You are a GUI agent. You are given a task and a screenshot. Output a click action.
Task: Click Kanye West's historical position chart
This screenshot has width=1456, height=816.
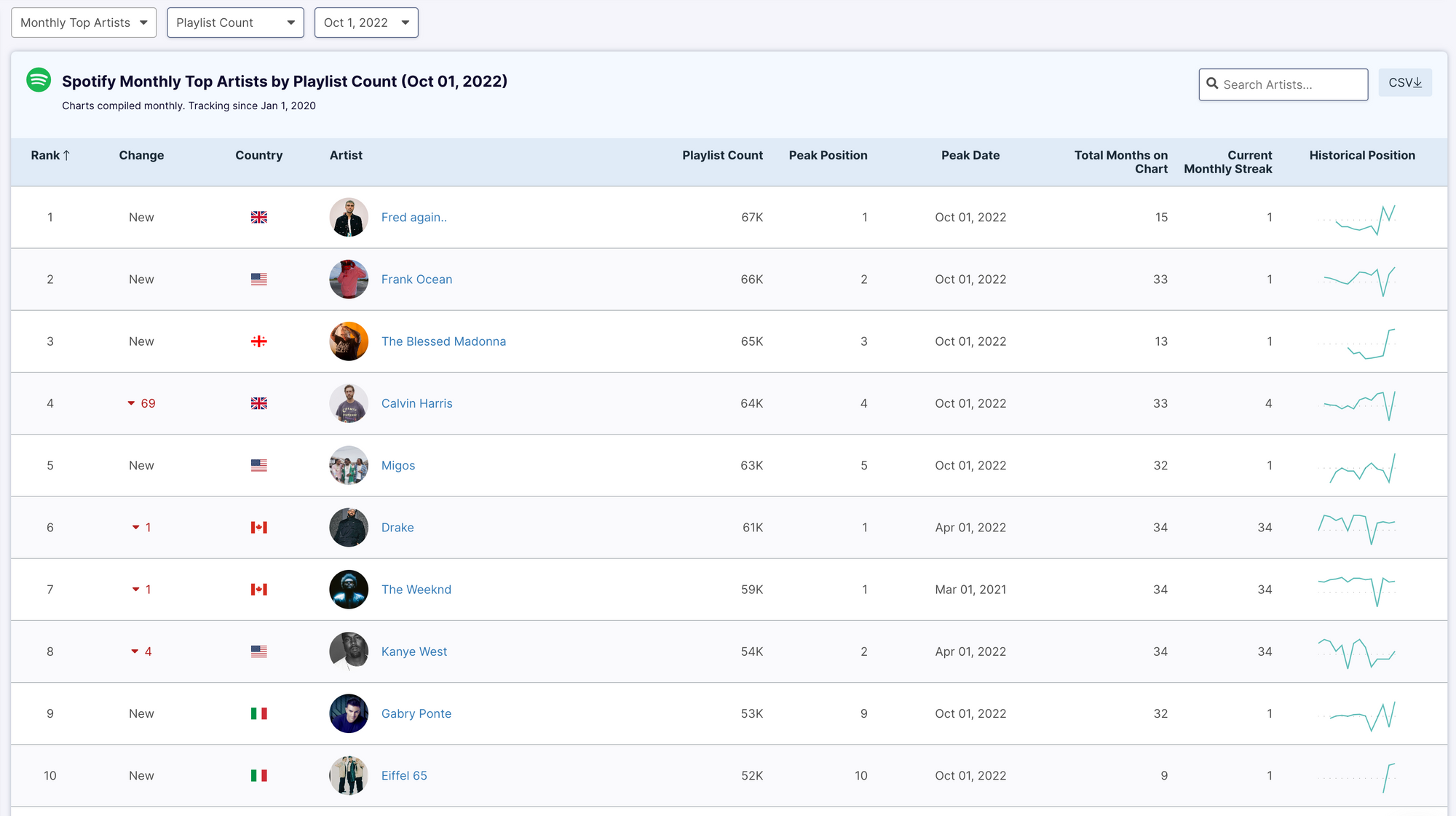1357,652
